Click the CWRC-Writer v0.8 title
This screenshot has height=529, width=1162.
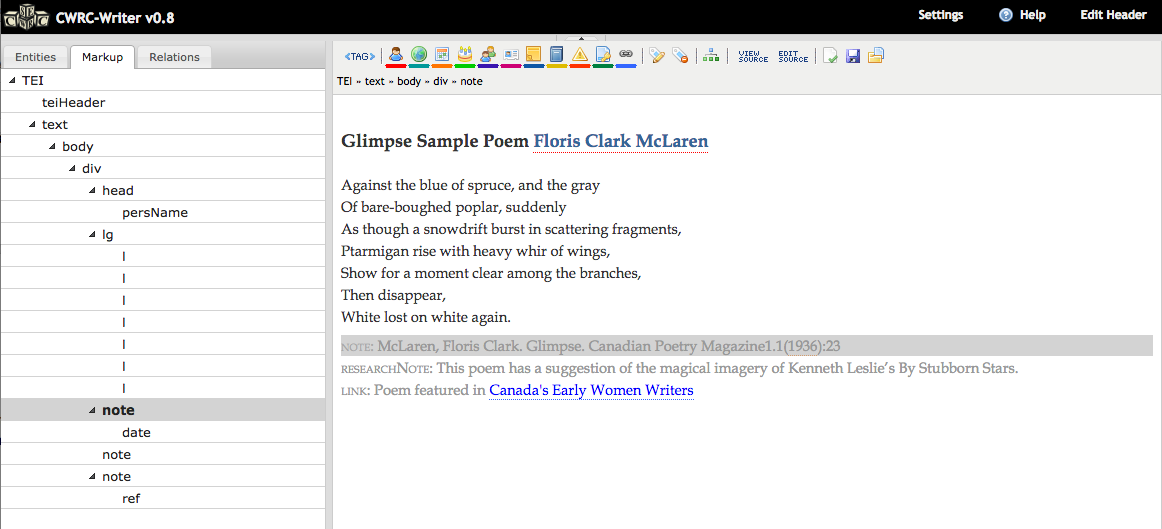point(115,18)
